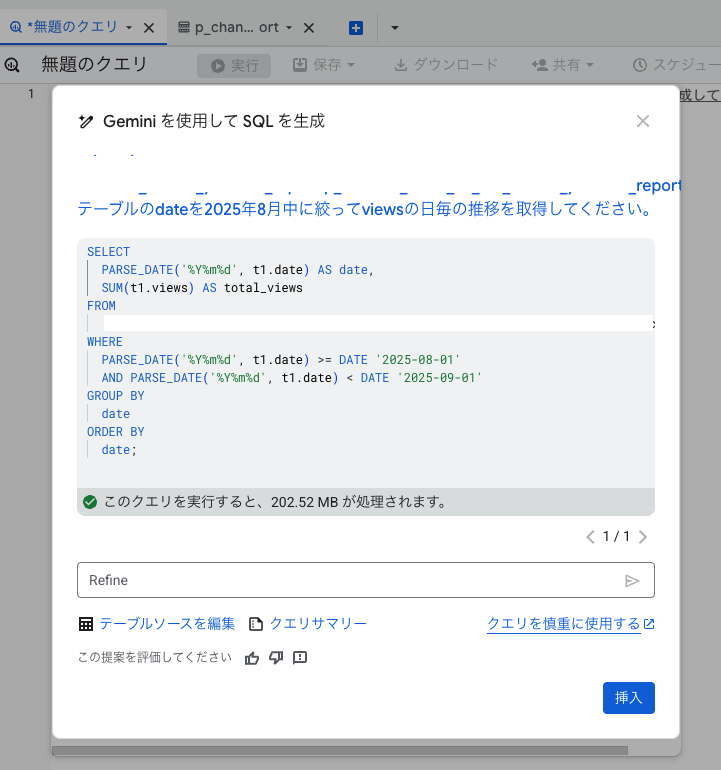This screenshot has height=770, width=721.
Task: Click the table grid icon beside テーブルソースを編集
Action: (x=86, y=624)
